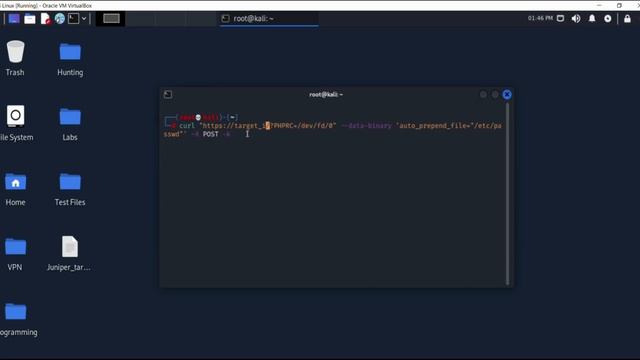The width and height of the screenshot is (640, 360).
Task: Click the POST text in terminal
Action: (211, 134)
